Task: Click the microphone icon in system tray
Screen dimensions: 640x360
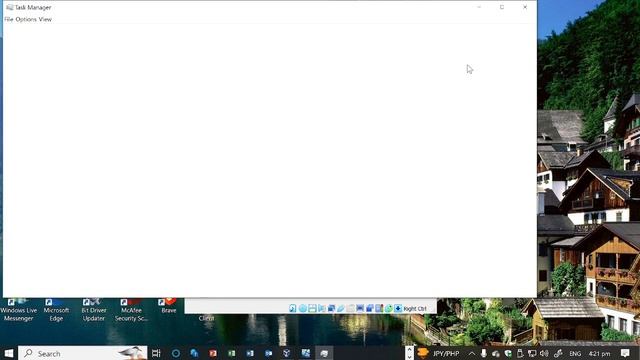Action: (484, 353)
